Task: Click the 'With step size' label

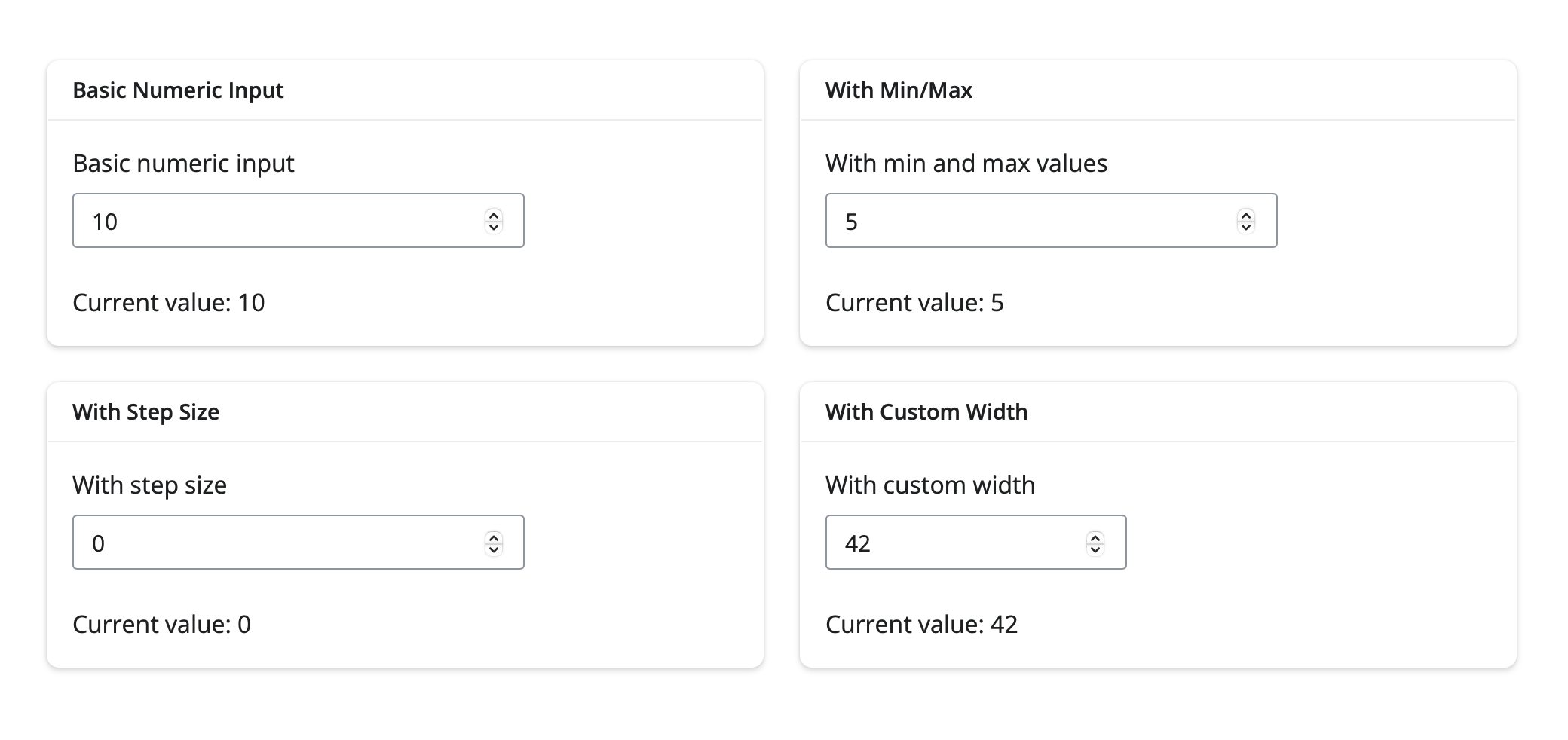Action: coord(150,485)
